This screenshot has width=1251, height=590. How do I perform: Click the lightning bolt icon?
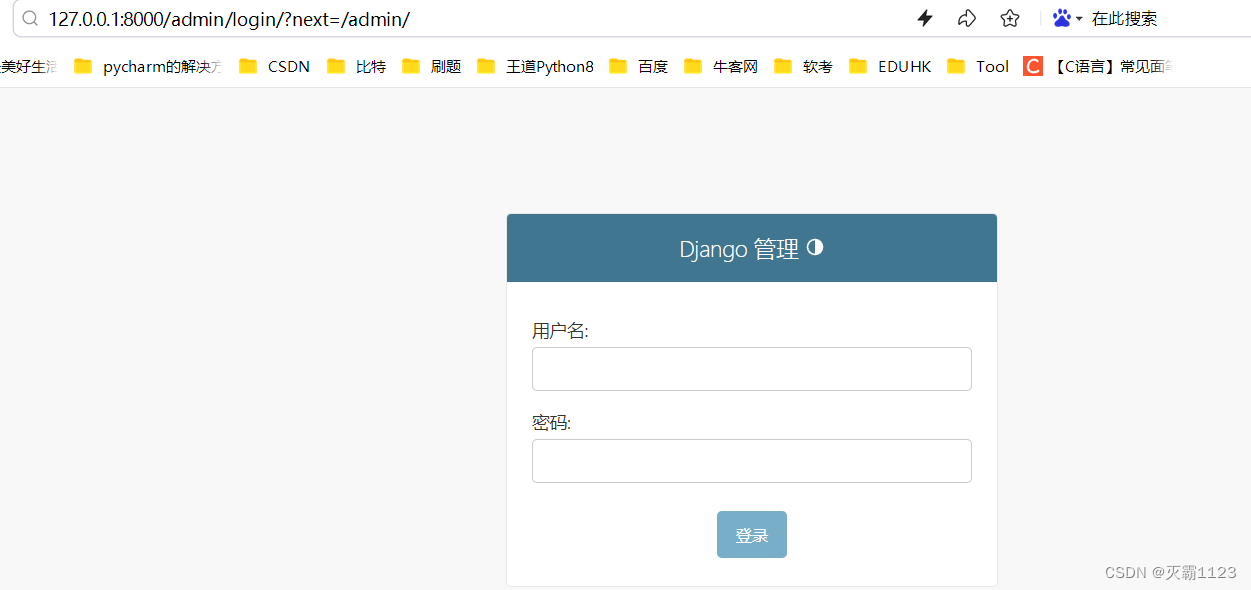click(x=925, y=18)
